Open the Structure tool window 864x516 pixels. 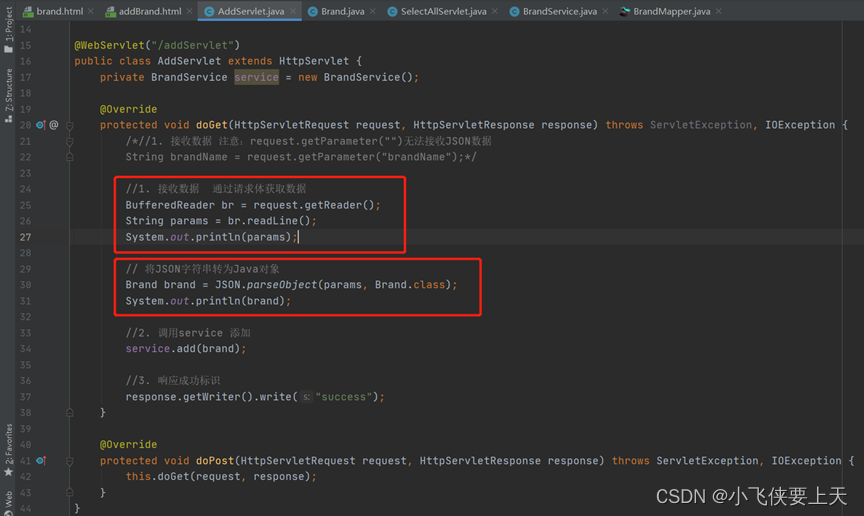(x=8, y=95)
